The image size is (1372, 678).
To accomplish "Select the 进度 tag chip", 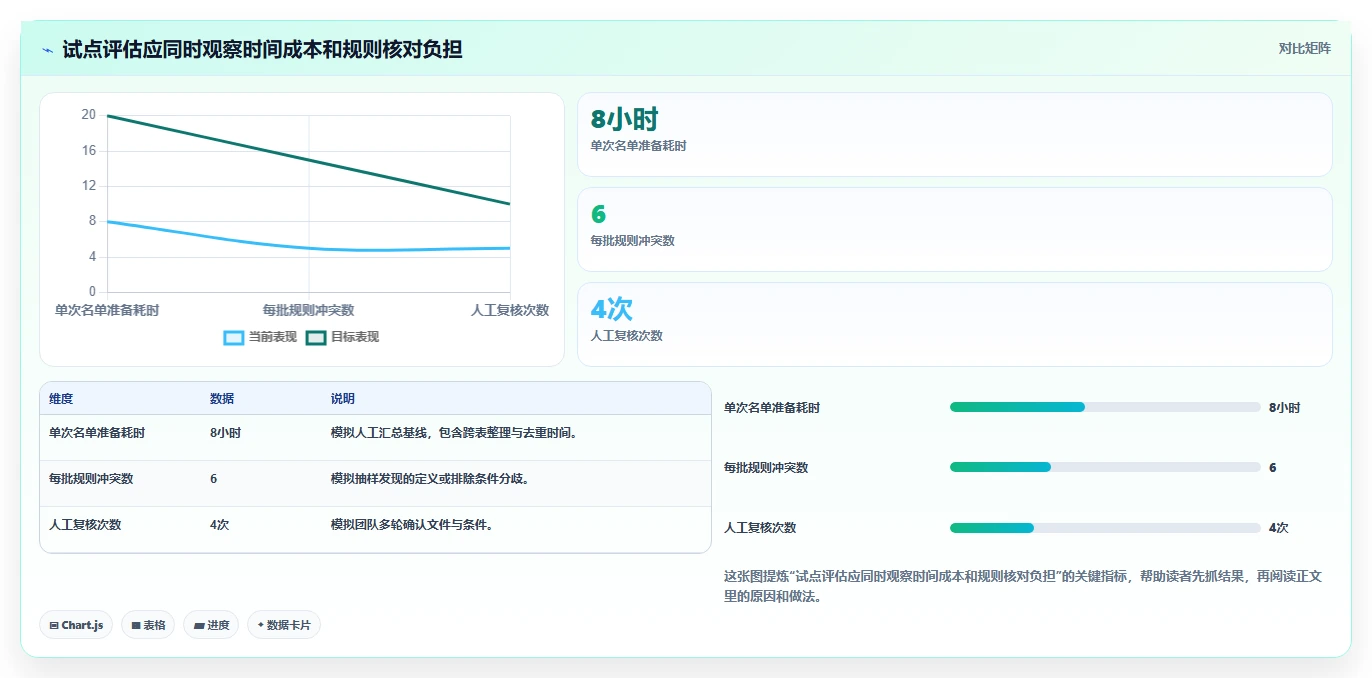I will (x=211, y=625).
